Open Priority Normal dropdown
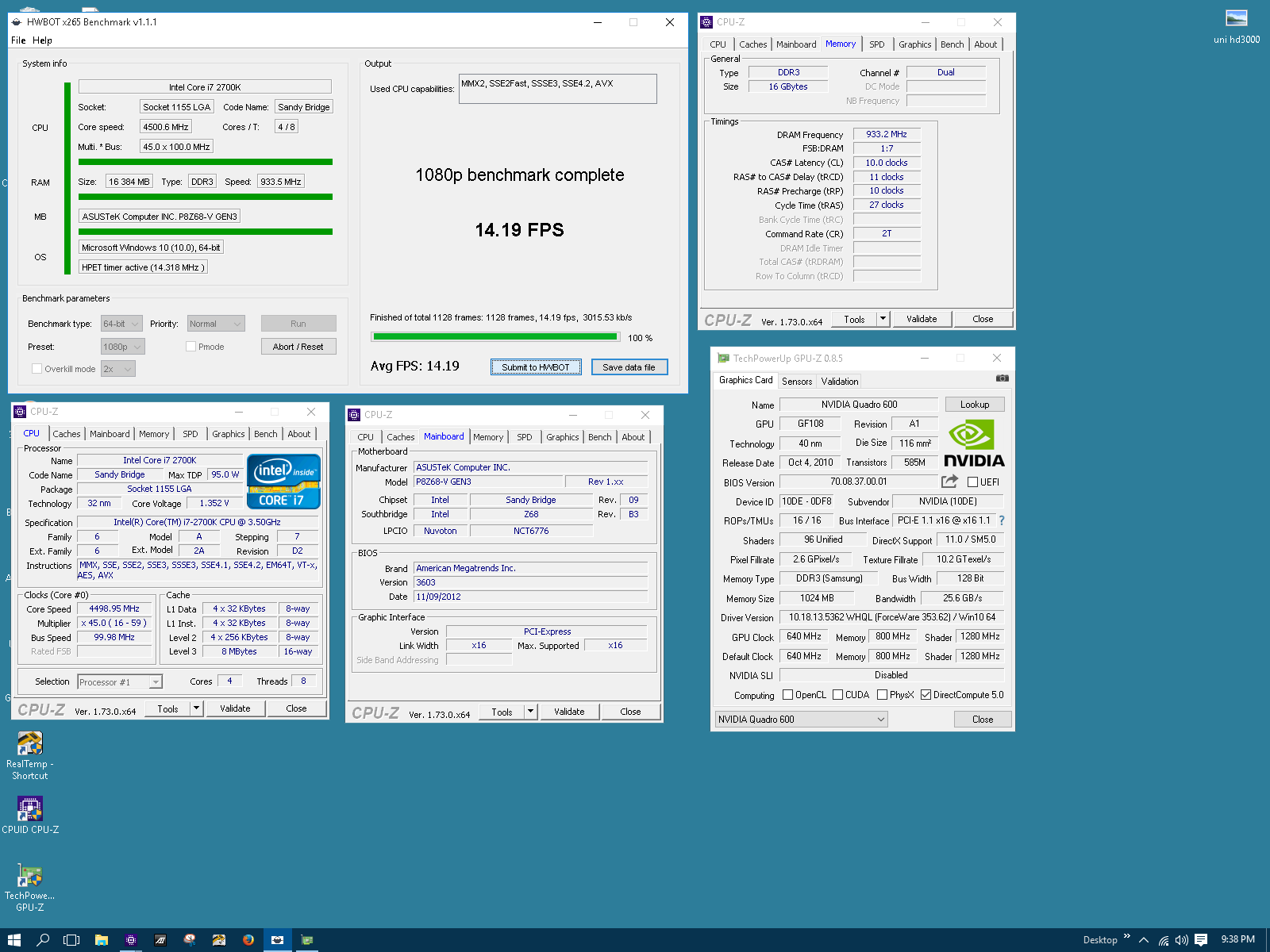 [216, 324]
